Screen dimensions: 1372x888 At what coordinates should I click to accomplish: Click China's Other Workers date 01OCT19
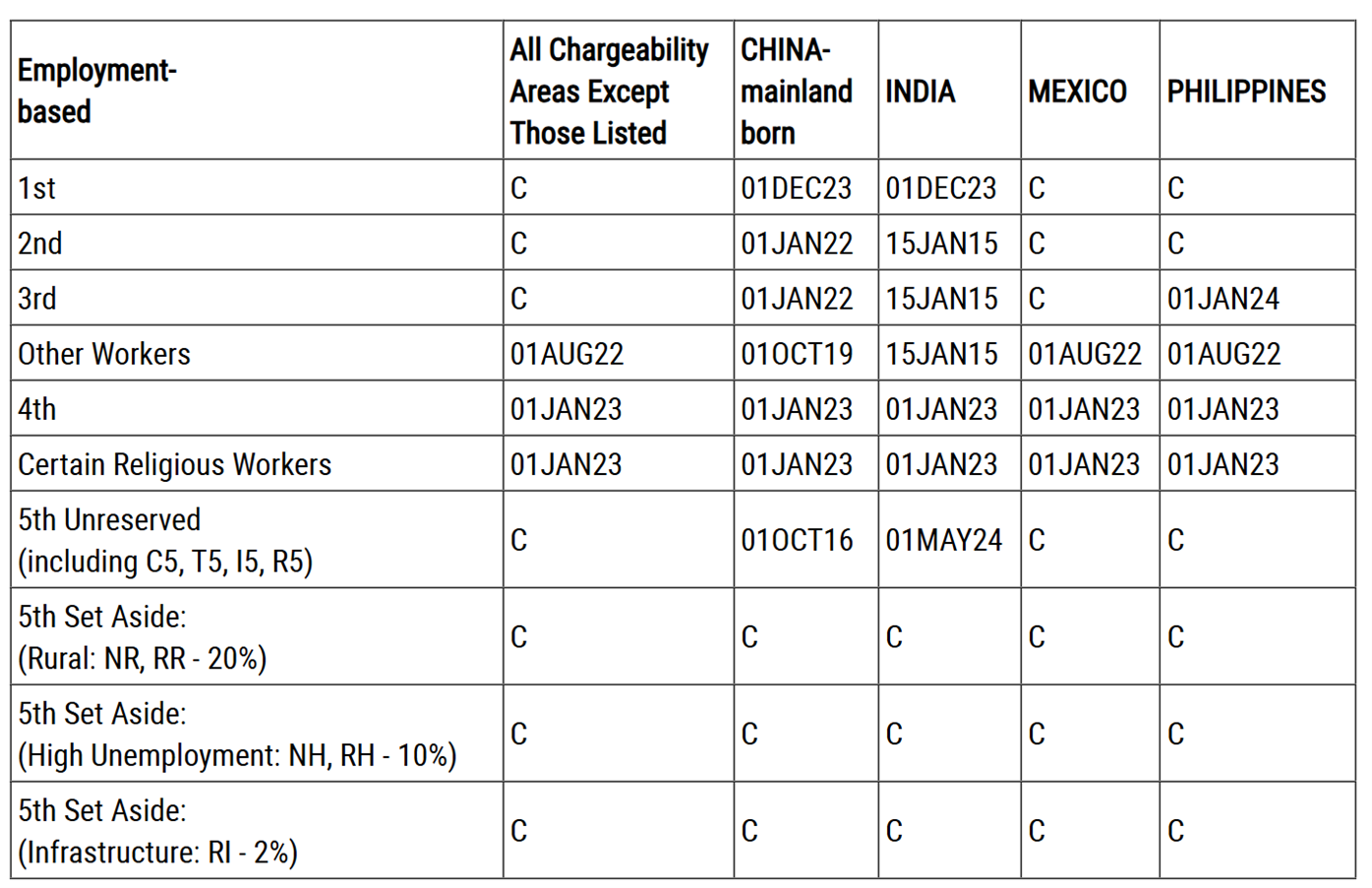[797, 354]
